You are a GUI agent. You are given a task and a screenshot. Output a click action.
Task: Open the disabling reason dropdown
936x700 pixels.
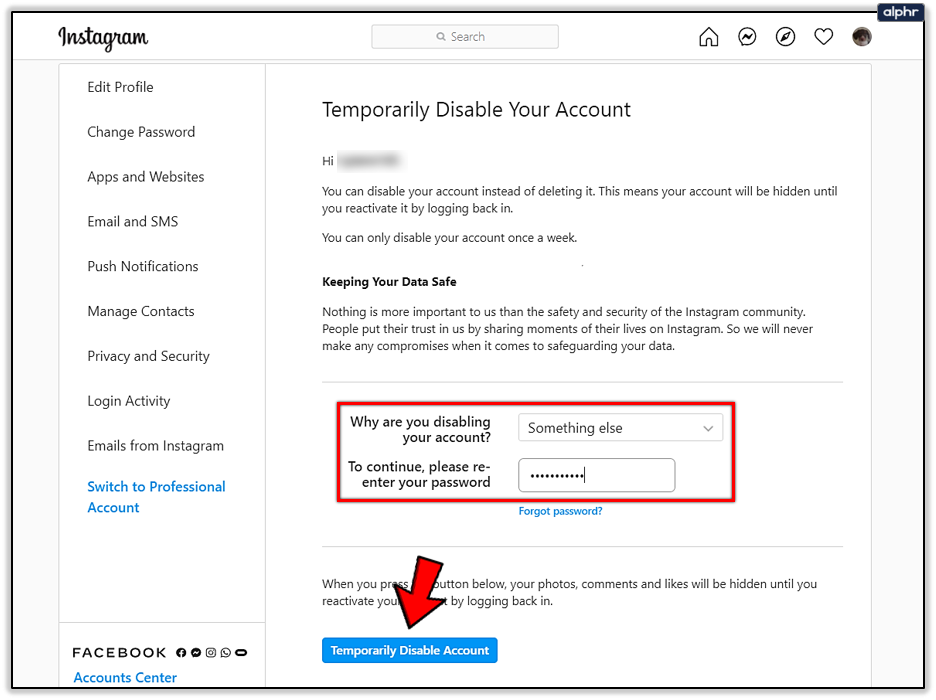tap(620, 428)
